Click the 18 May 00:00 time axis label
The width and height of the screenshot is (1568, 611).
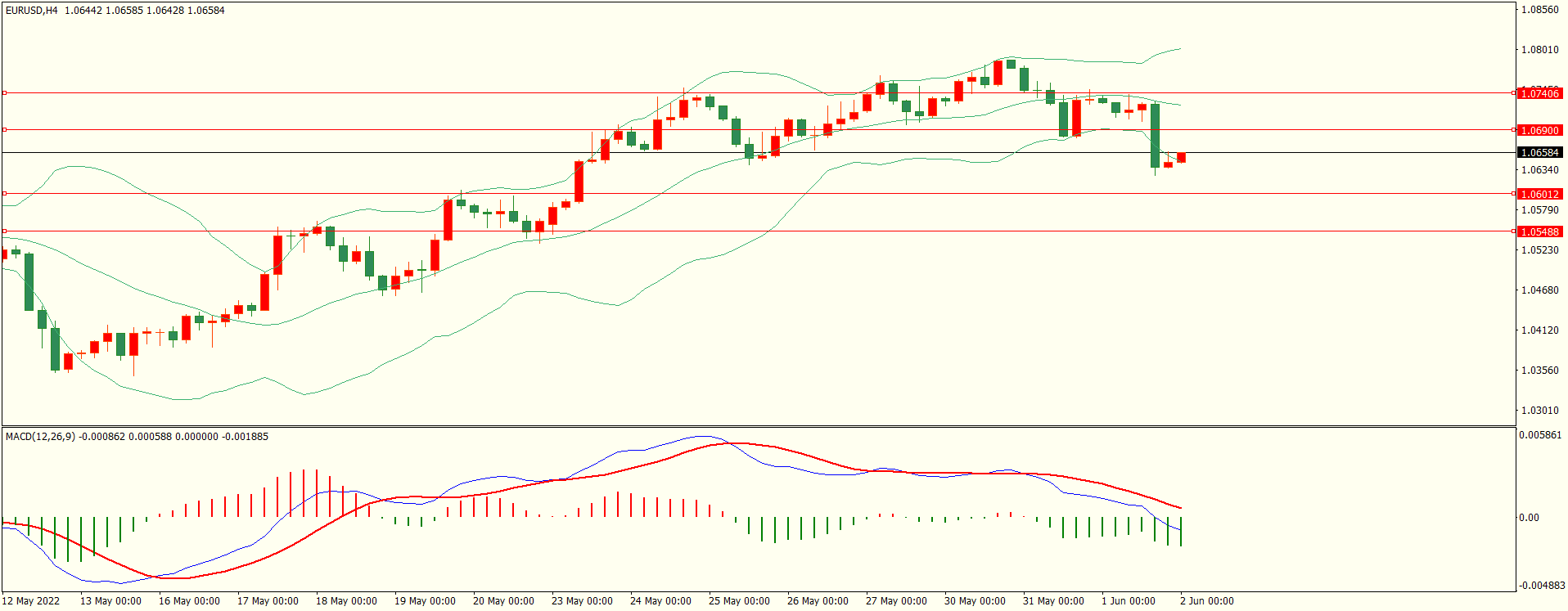pos(346,601)
